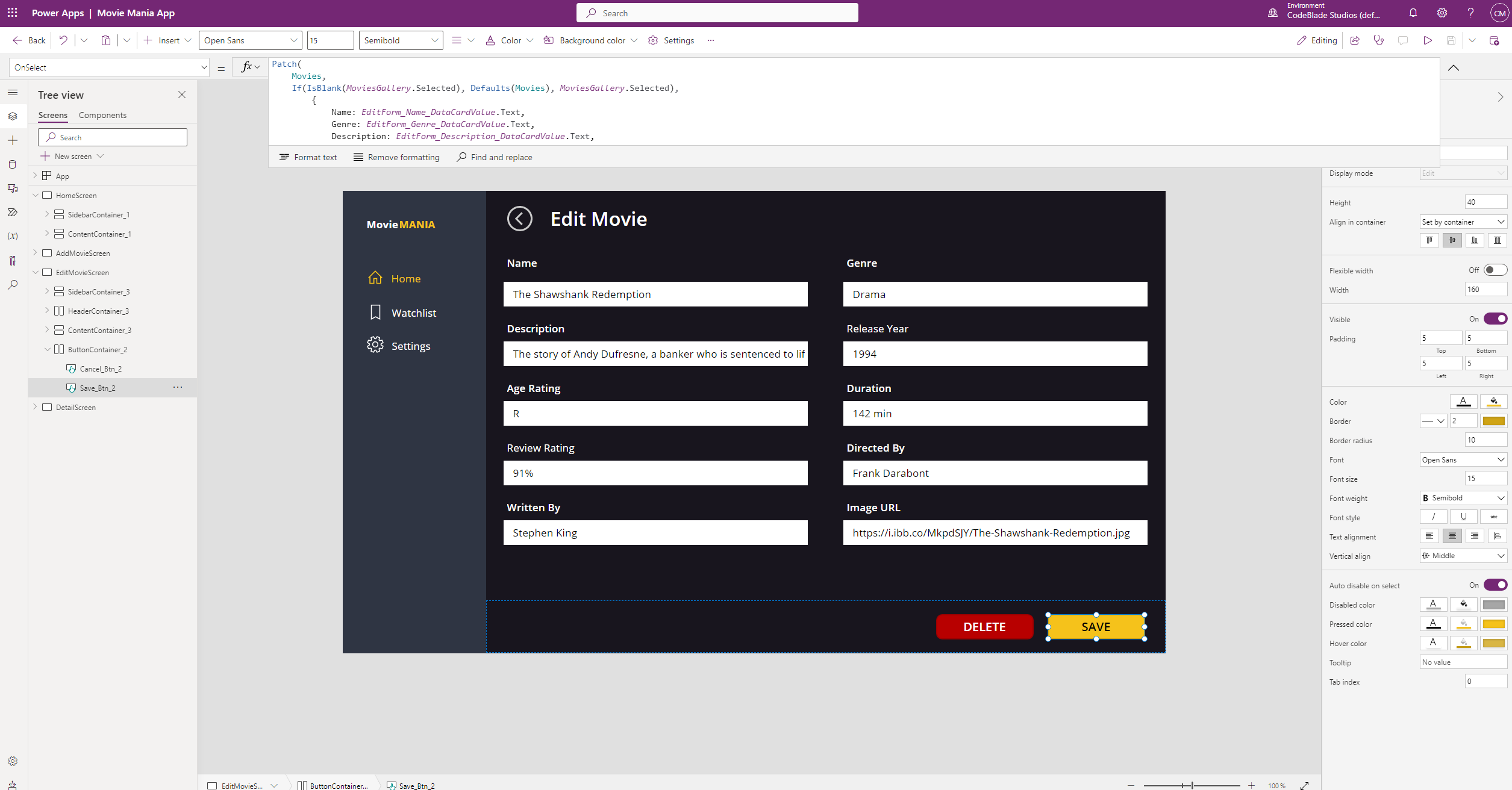Open the Tree view layers icon in left rail

[x=13, y=116]
